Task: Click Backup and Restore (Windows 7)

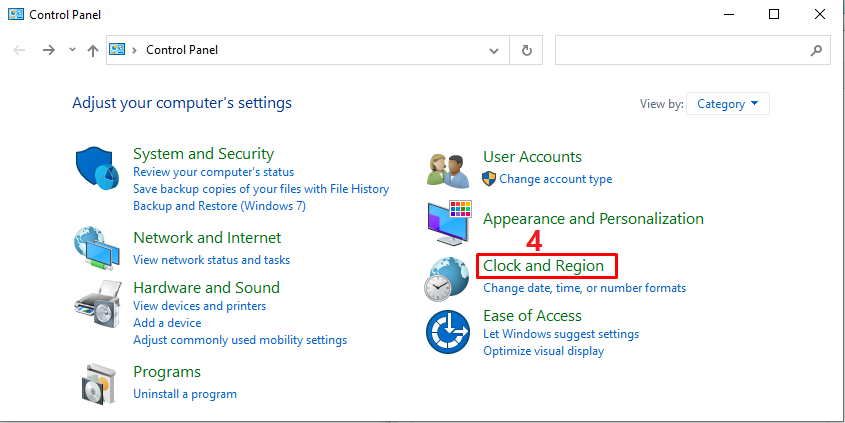Action: [x=219, y=206]
